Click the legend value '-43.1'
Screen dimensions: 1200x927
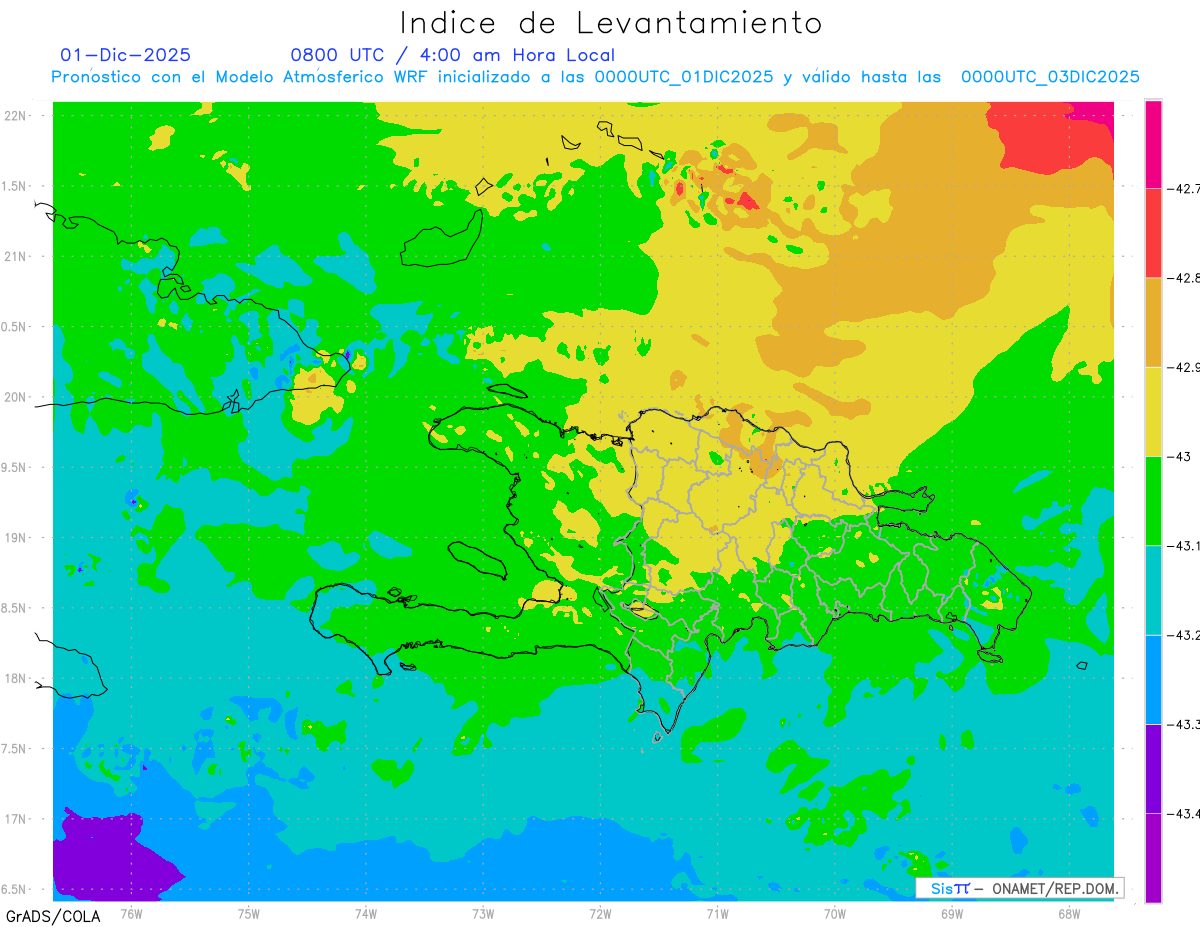click(1184, 546)
